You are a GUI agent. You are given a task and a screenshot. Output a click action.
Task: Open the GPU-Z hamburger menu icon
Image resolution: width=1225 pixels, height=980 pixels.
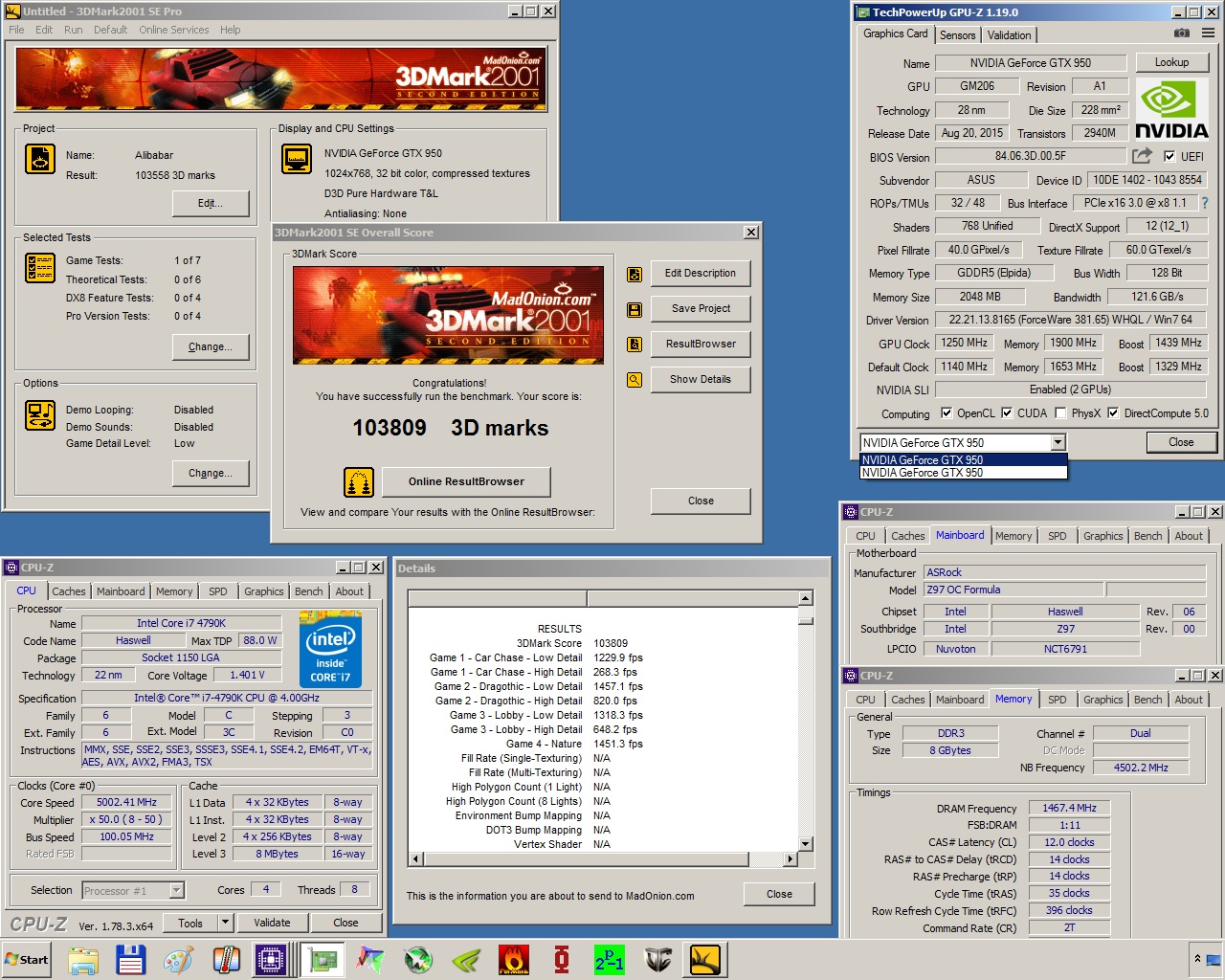1208,33
